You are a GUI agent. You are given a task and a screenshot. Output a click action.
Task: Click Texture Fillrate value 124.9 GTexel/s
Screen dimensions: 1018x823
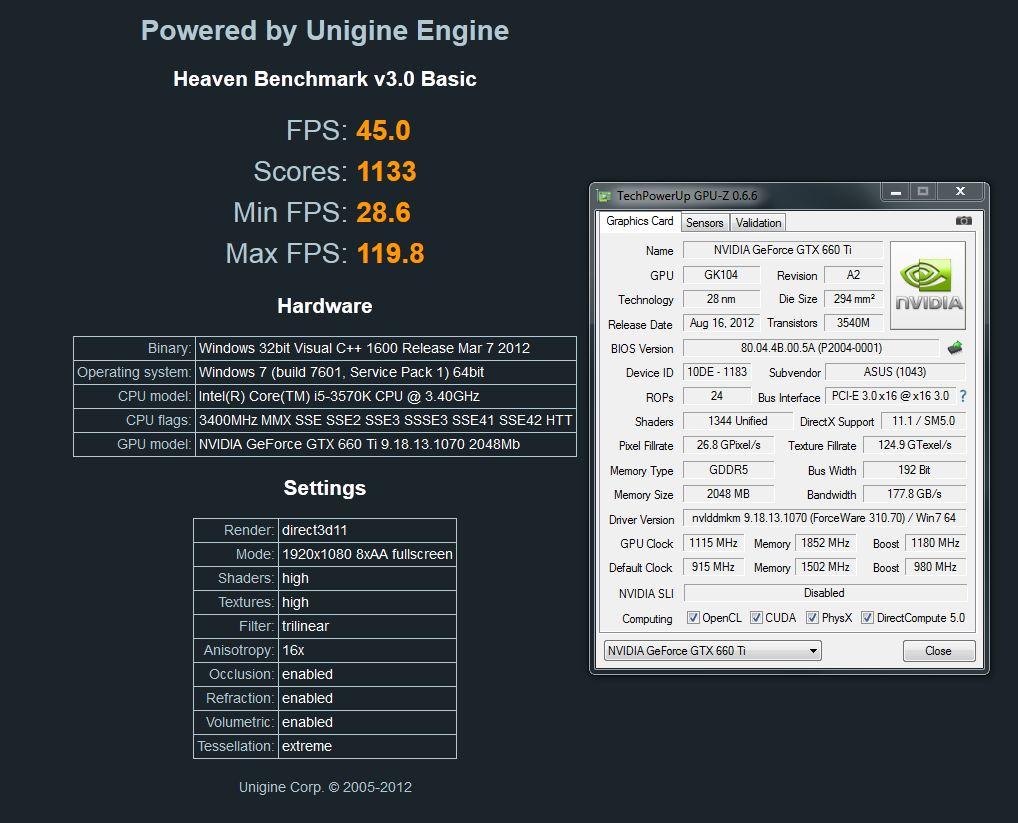click(x=915, y=445)
